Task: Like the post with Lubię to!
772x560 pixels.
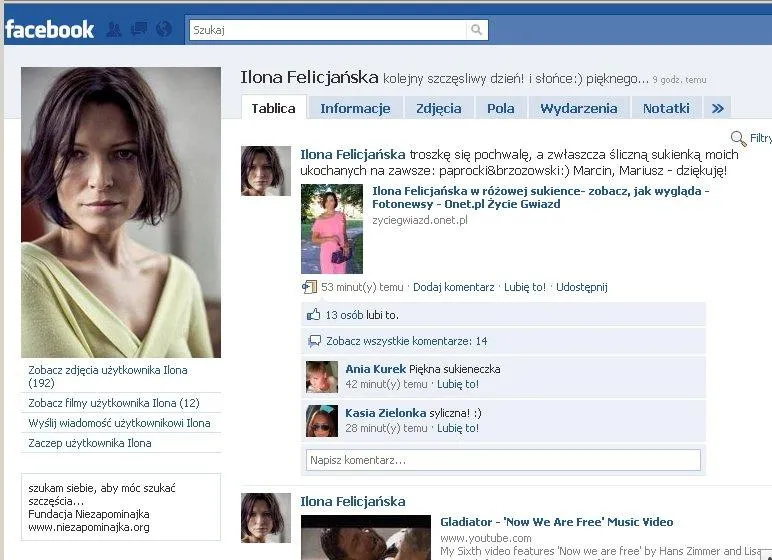Action: pos(525,287)
